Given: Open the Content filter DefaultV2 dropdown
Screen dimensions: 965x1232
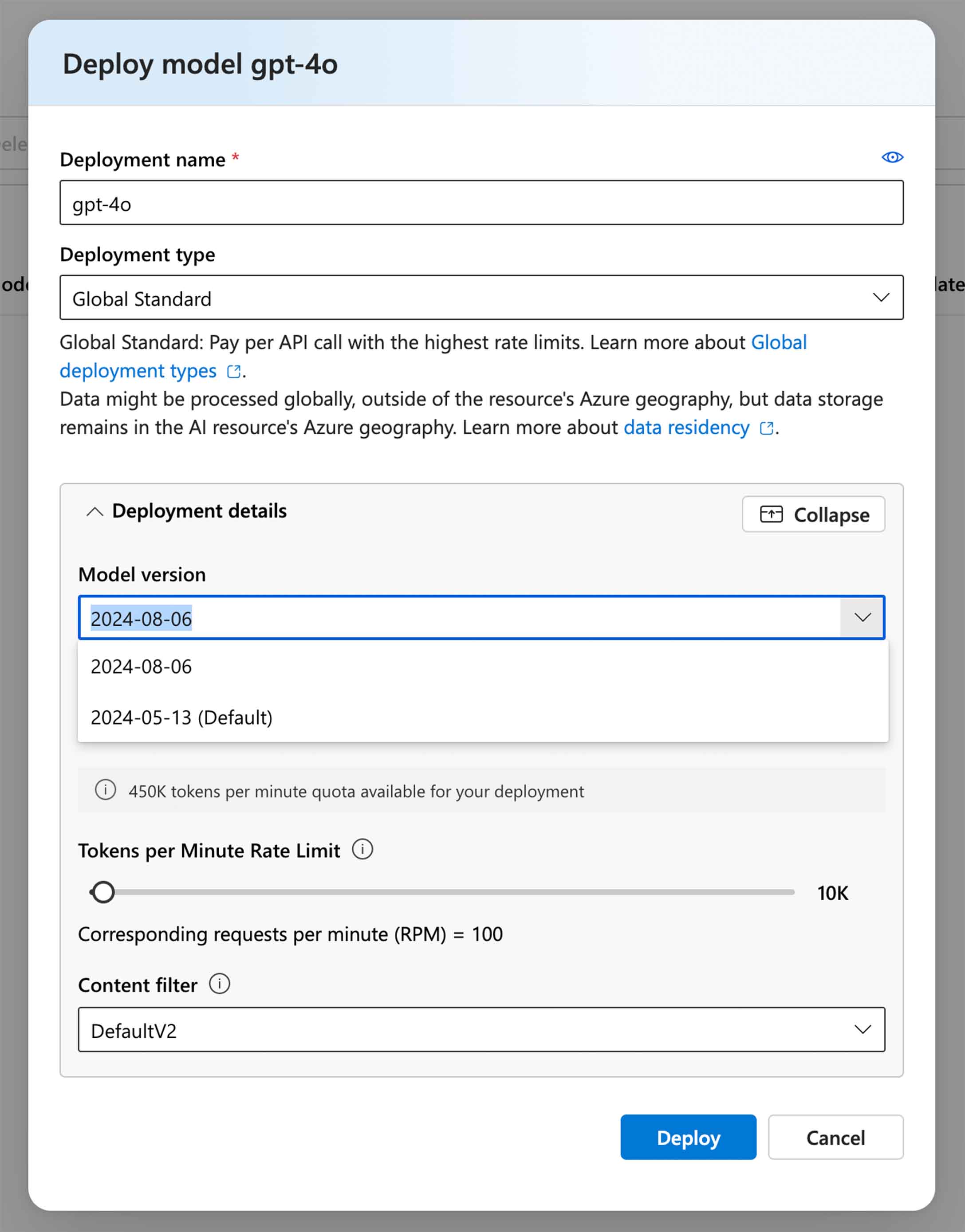Looking at the screenshot, I should coord(481,1029).
